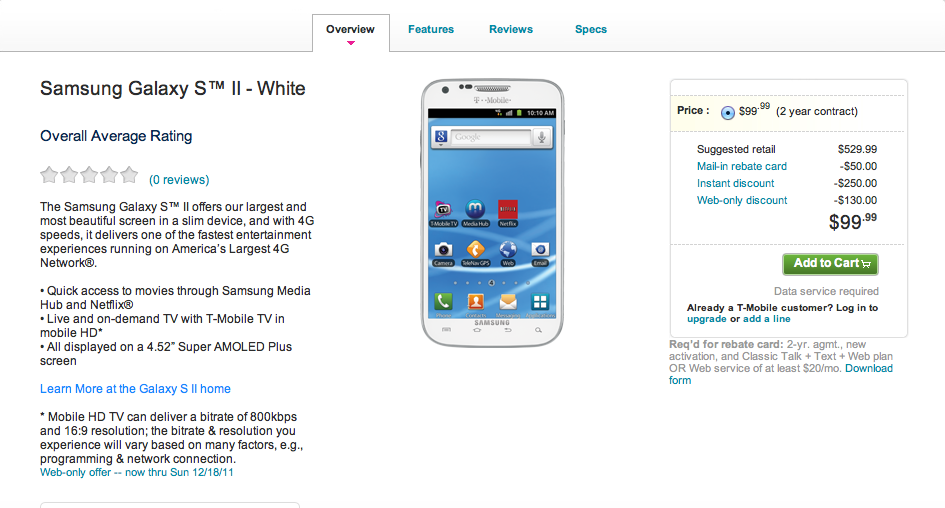Click the Web-only offer thru 12/18/11 link
The height and width of the screenshot is (508, 945).
click(136, 472)
